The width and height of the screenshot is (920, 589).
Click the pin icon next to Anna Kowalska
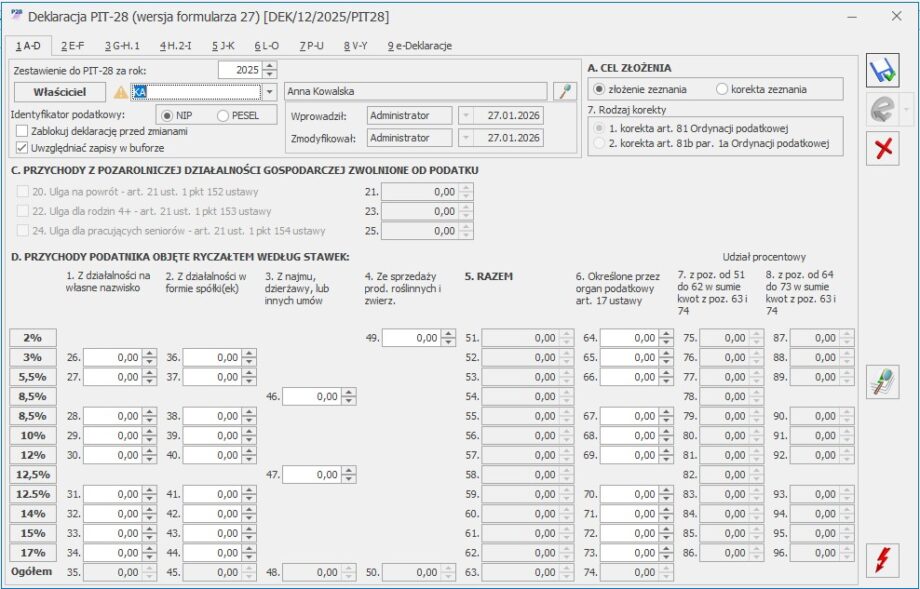coord(564,92)
